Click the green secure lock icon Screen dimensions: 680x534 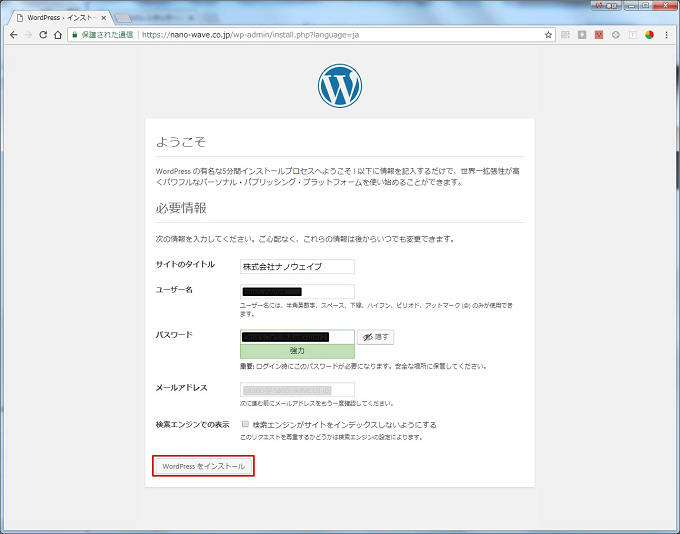tap(75, 35)
